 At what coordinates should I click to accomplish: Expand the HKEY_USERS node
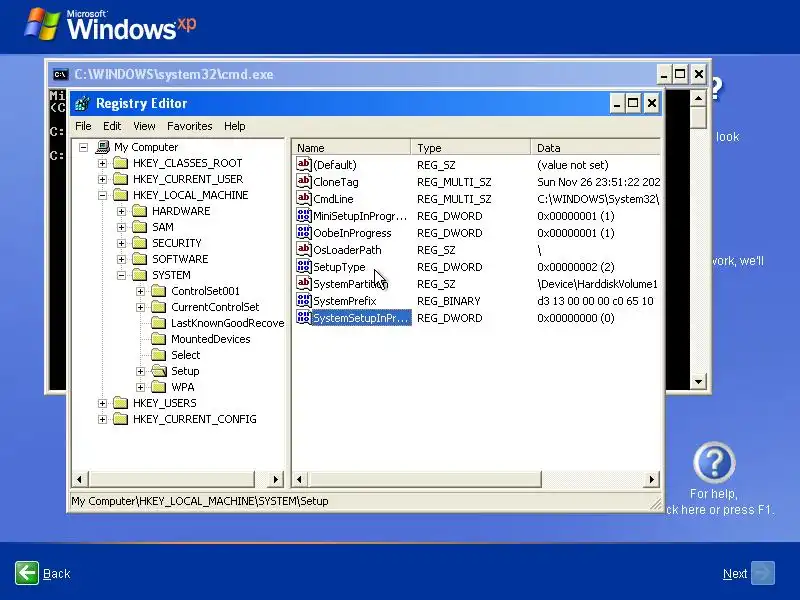[x=103, y=403]
